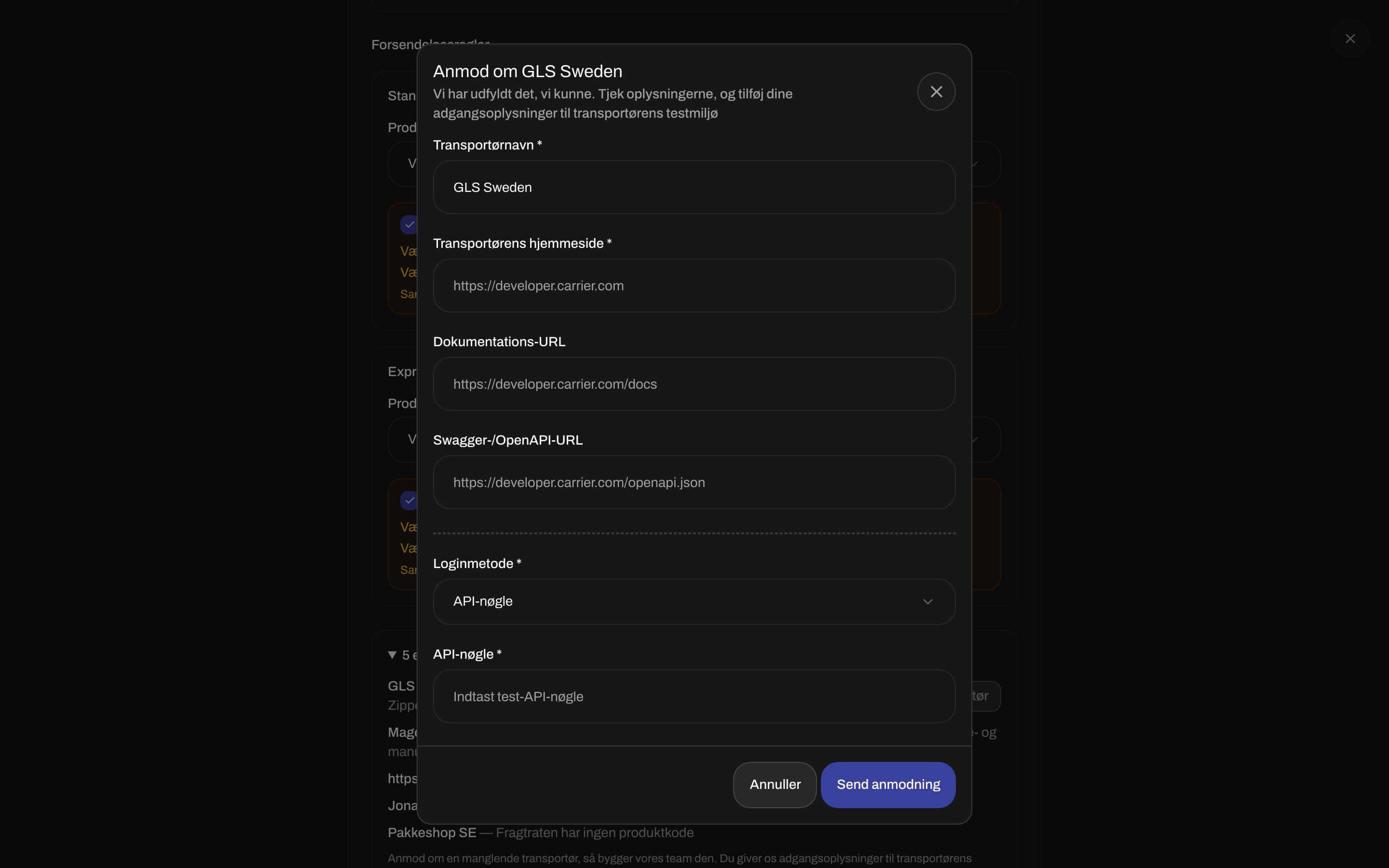This screenshot has height=868, width=1389.
Task: Click the 'Loginmetode *' label text
Action: (x=477, y=564)
